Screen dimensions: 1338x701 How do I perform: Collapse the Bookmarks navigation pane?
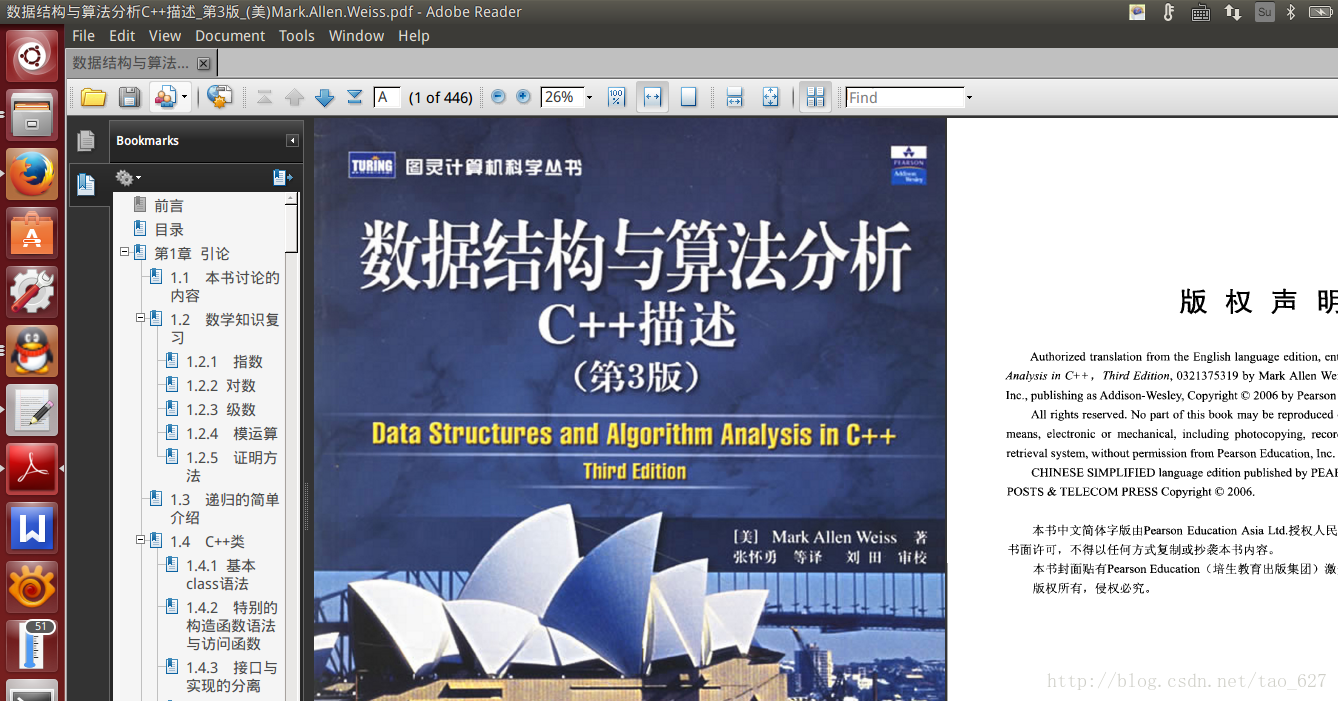tap(292, 141)
